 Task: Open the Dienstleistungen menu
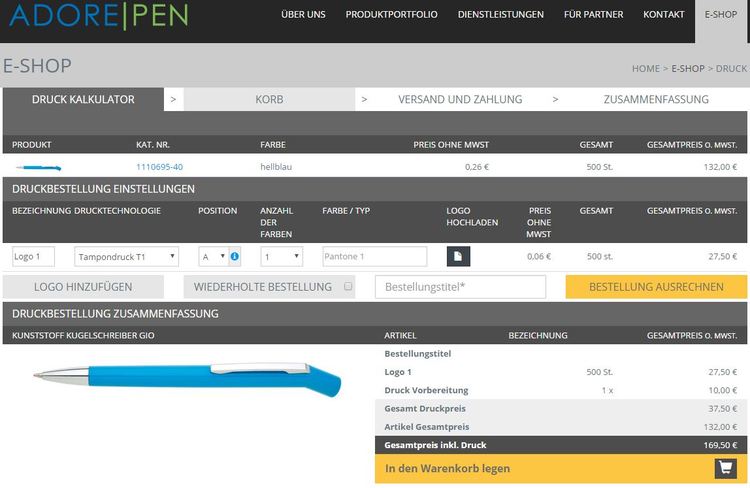[x=500, y=15]
